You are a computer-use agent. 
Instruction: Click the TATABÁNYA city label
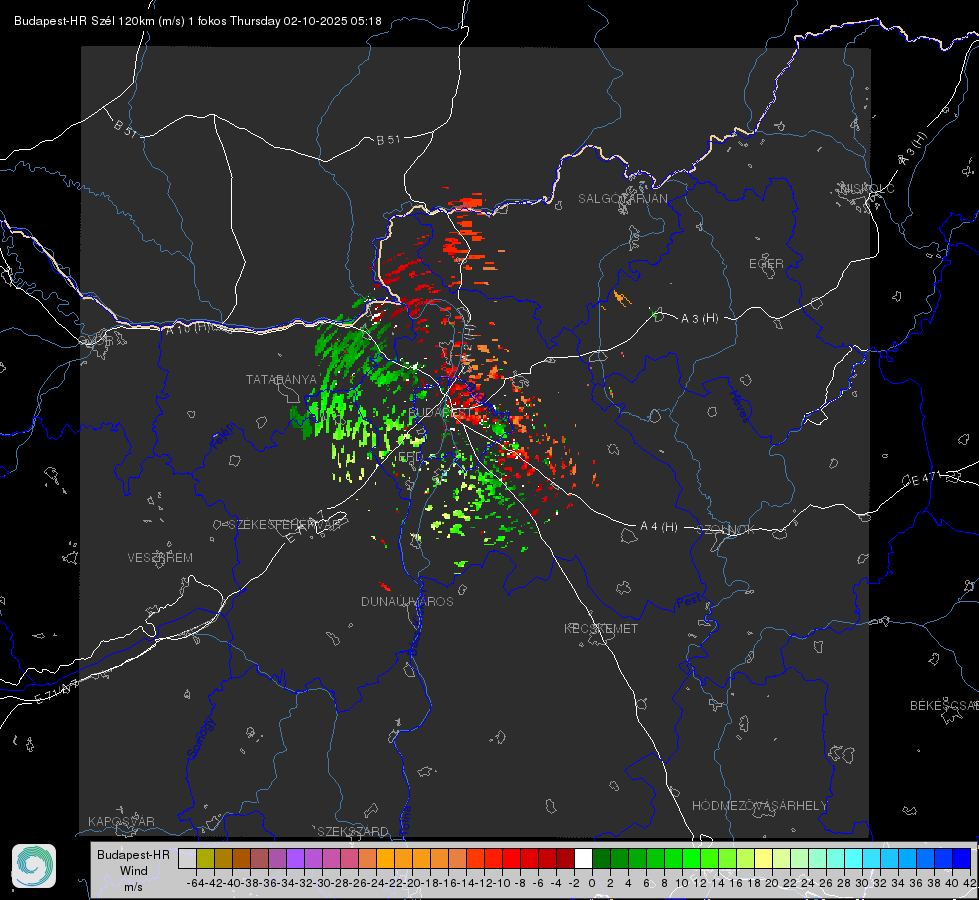click(281, 379)
